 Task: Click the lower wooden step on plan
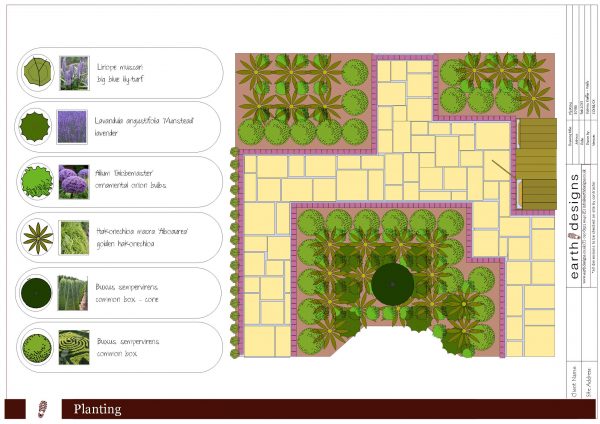[539, 194]
